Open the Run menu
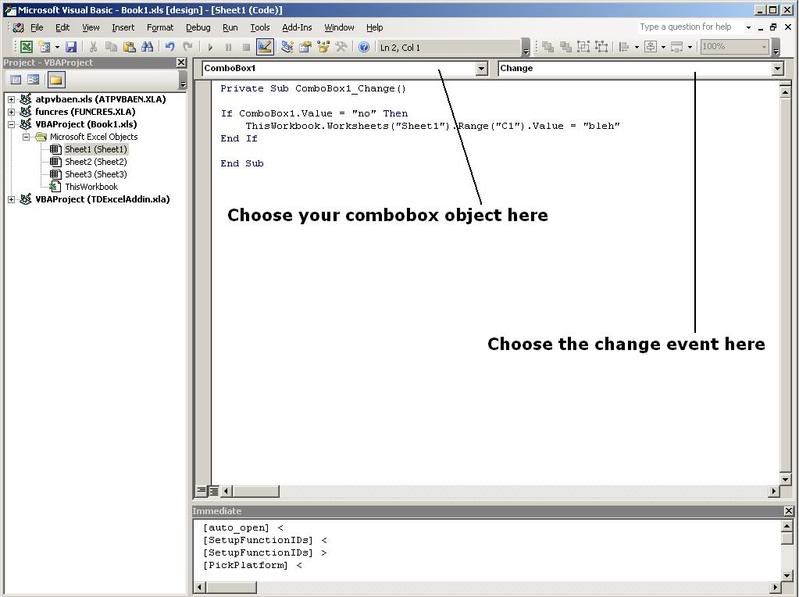Viewport: 799px width, 597px height. (230, 28)
